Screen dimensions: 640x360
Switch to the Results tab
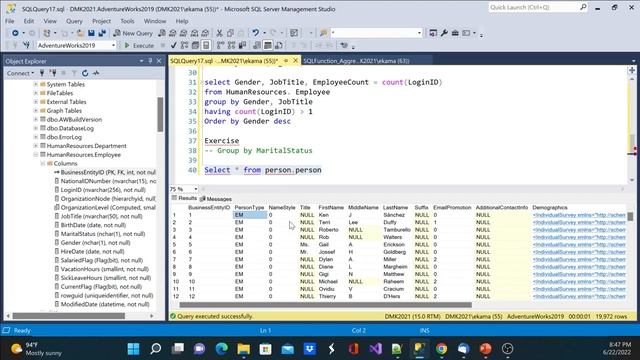coord(184,198)
